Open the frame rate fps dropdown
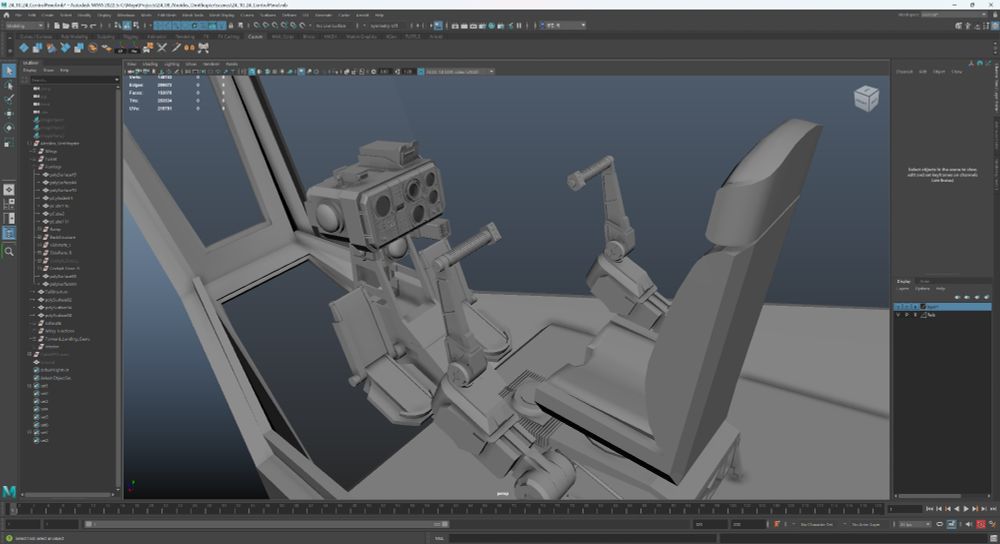The image size is (1000, 544). [915, 524]
